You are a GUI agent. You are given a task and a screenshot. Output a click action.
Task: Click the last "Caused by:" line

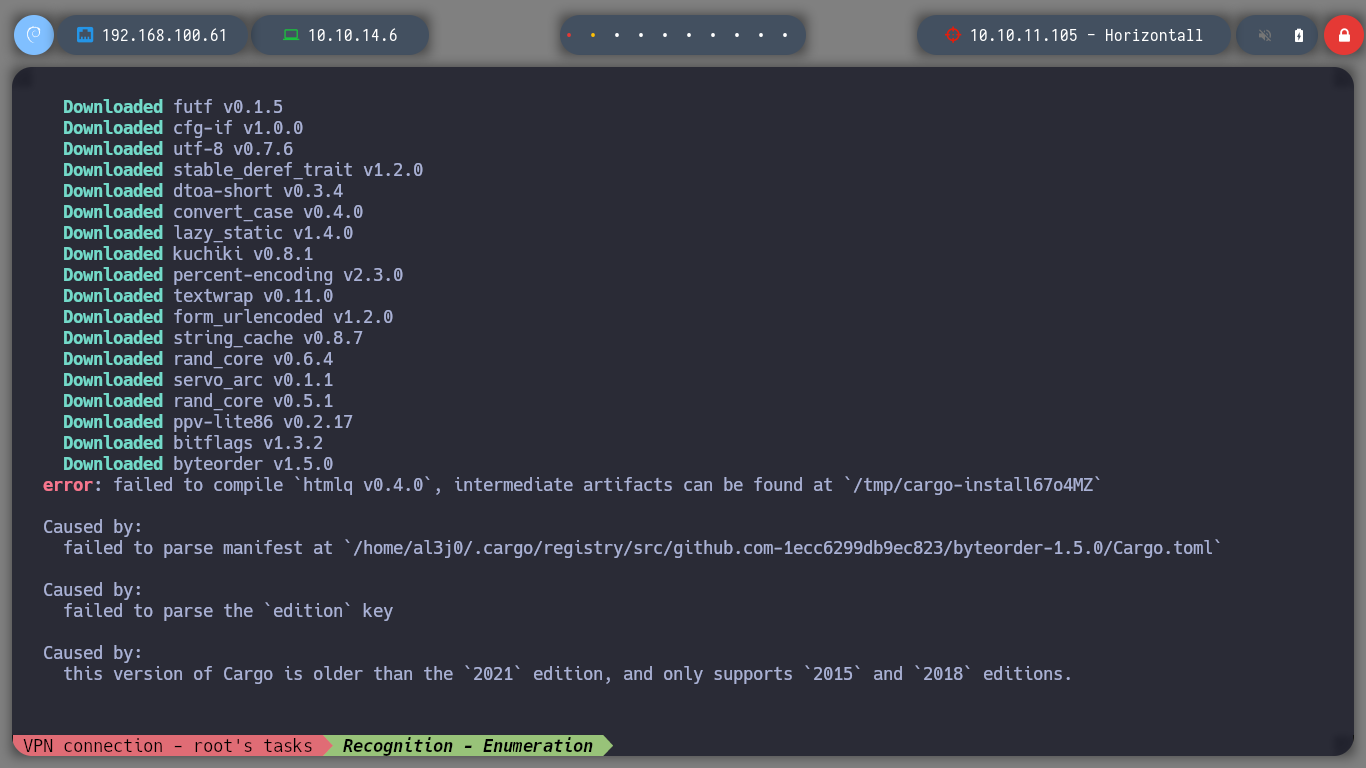click(93, 653)
